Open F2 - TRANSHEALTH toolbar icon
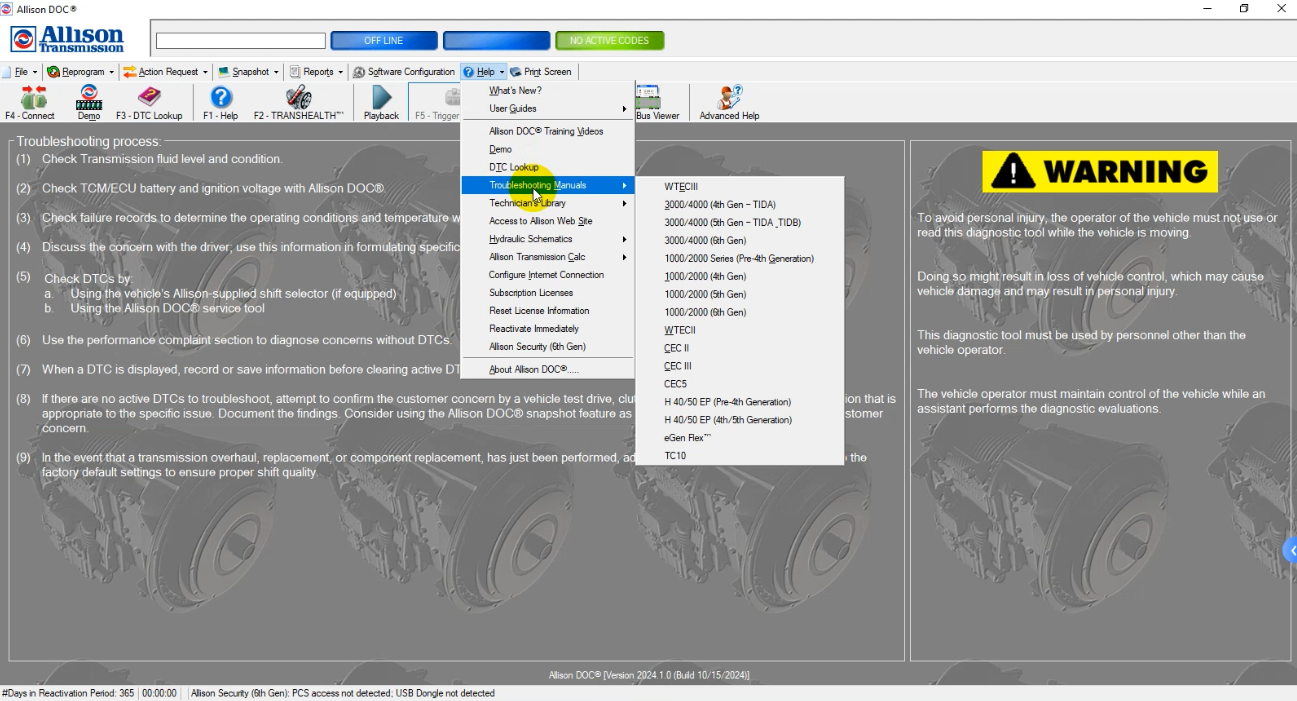 pos(298,103)
